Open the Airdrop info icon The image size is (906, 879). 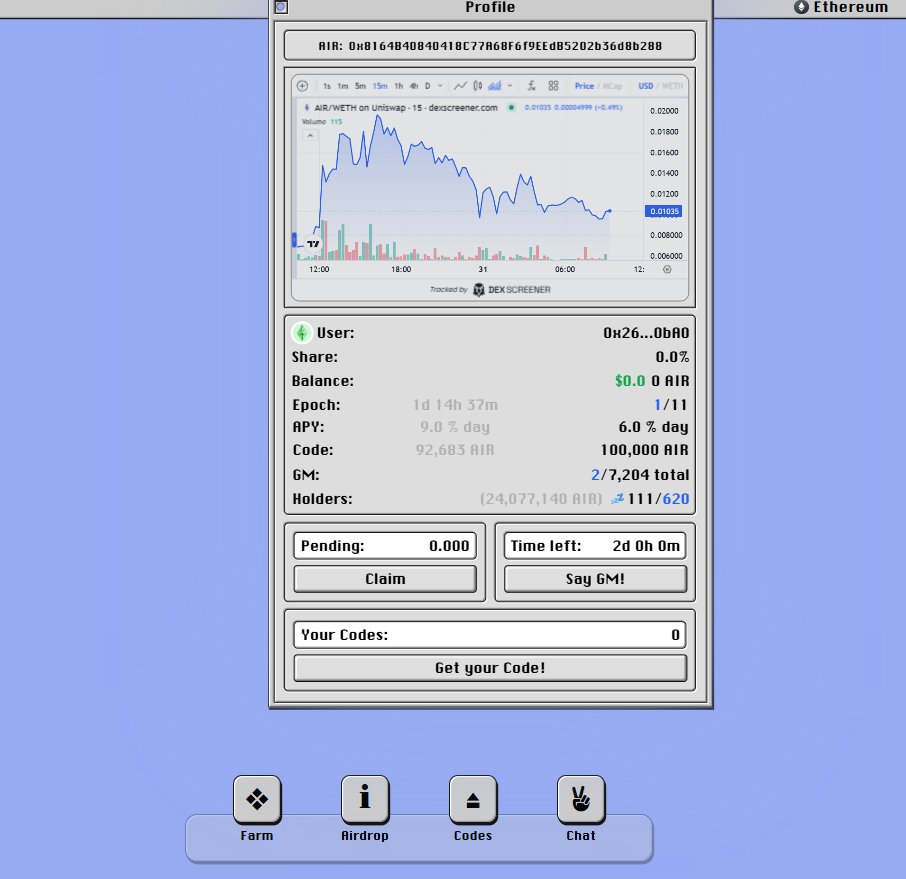pos(365,799)
